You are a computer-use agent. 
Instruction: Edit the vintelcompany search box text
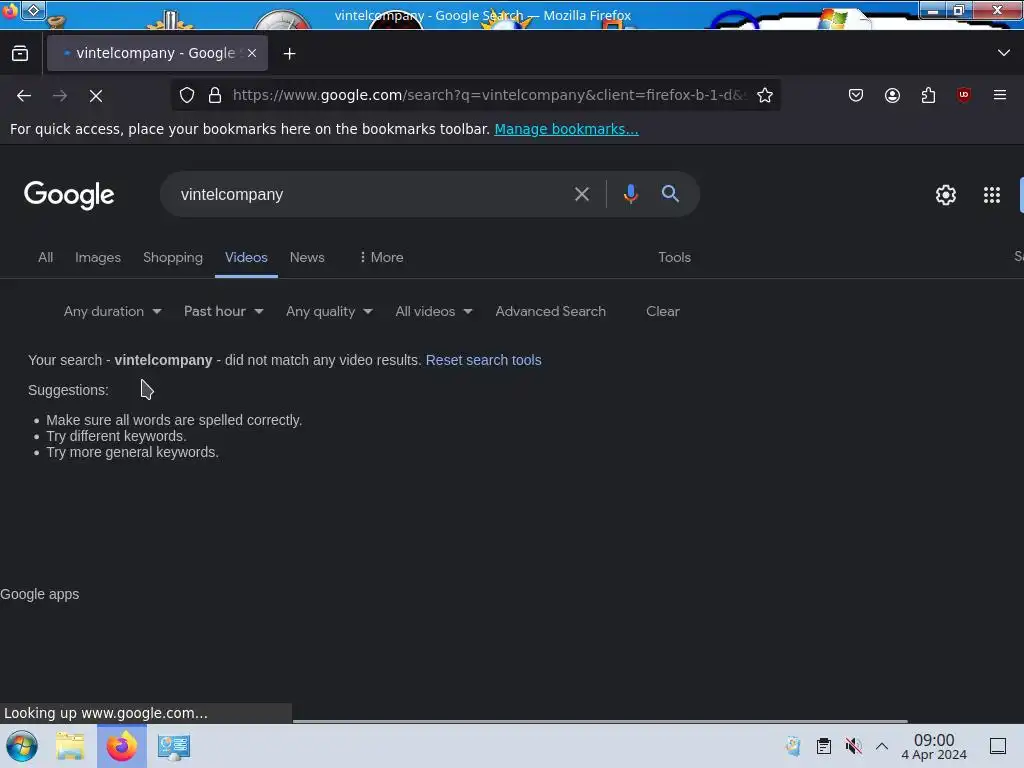[366, 195]
